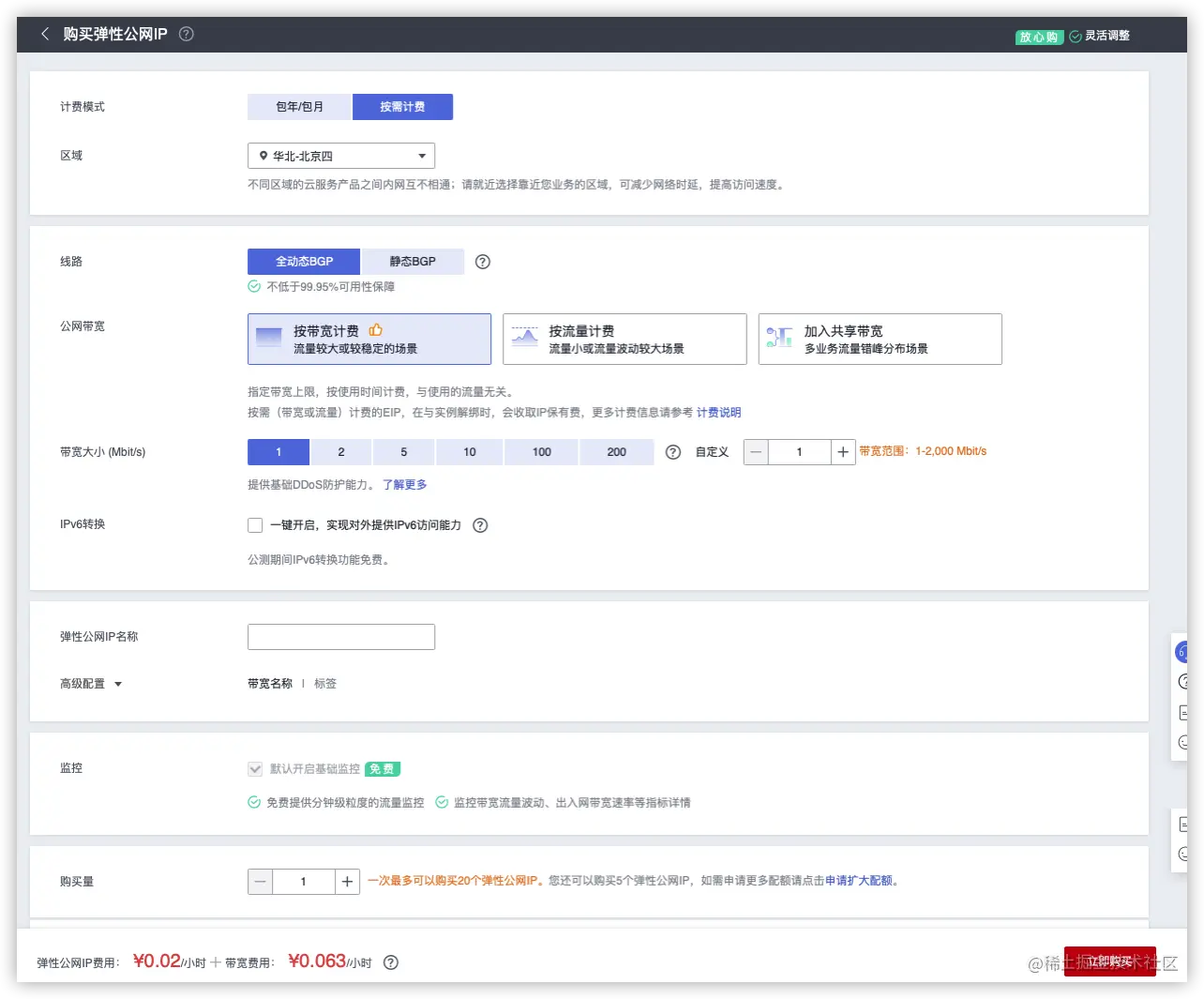Click the 立即购买 button
Image resolution: width=1204 pixels, height=999 pixels.
(x=1110, y=961)
